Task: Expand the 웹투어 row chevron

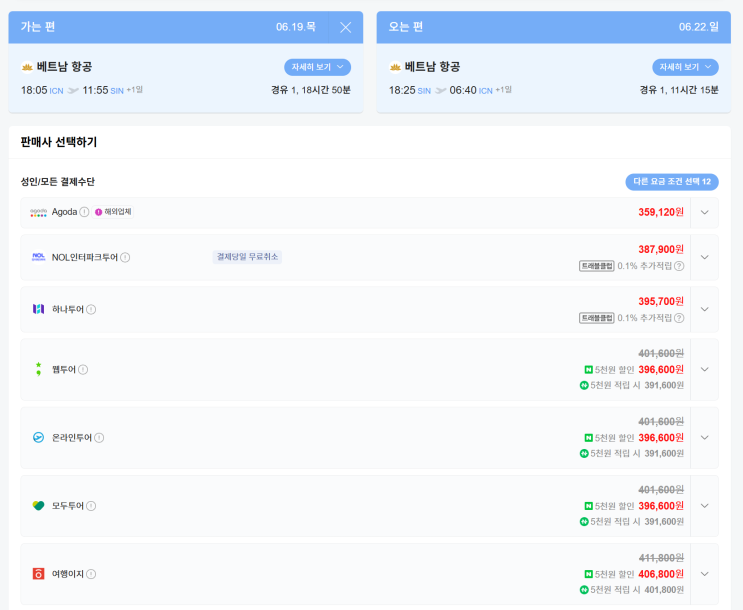Action: click(705, 369)
